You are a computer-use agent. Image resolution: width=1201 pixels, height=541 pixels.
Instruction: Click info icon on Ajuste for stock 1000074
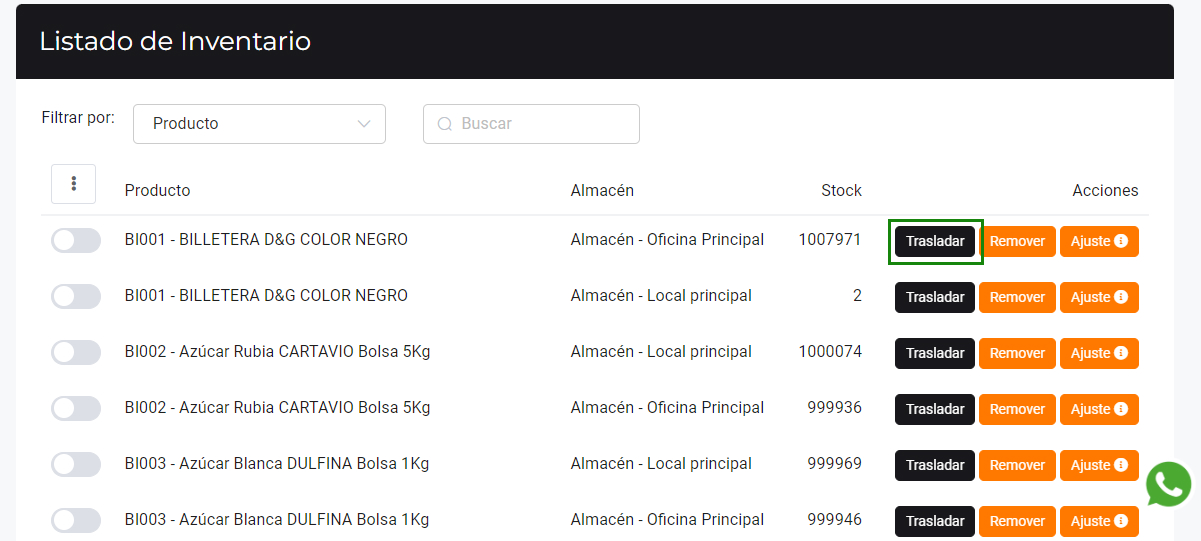1121,353
